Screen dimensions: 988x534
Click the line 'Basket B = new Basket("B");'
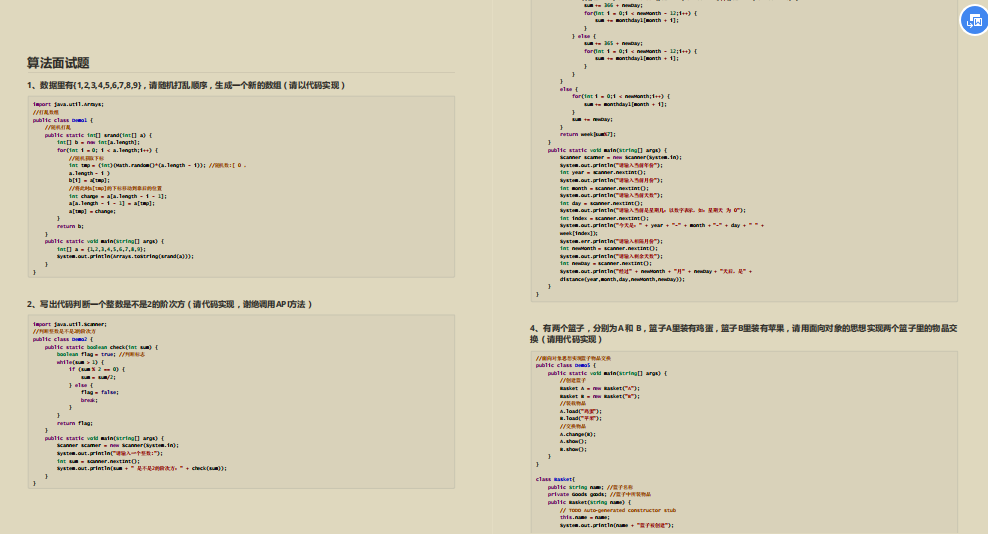tap(599, 396)
